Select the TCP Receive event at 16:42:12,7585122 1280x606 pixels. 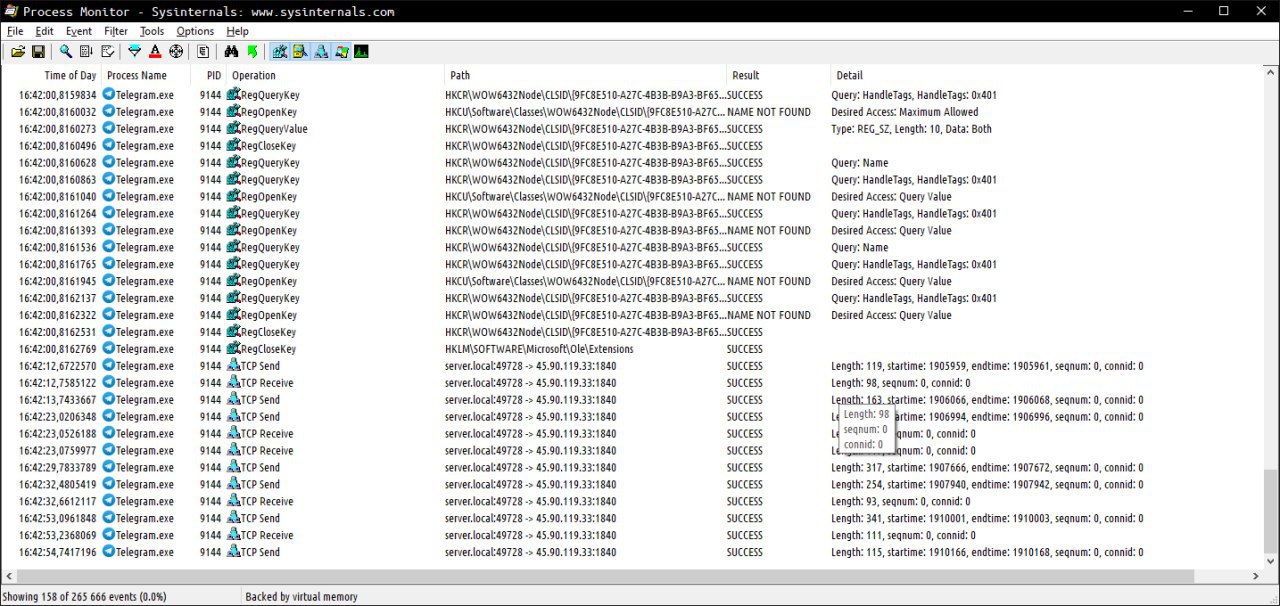click(x=630, y=383)
